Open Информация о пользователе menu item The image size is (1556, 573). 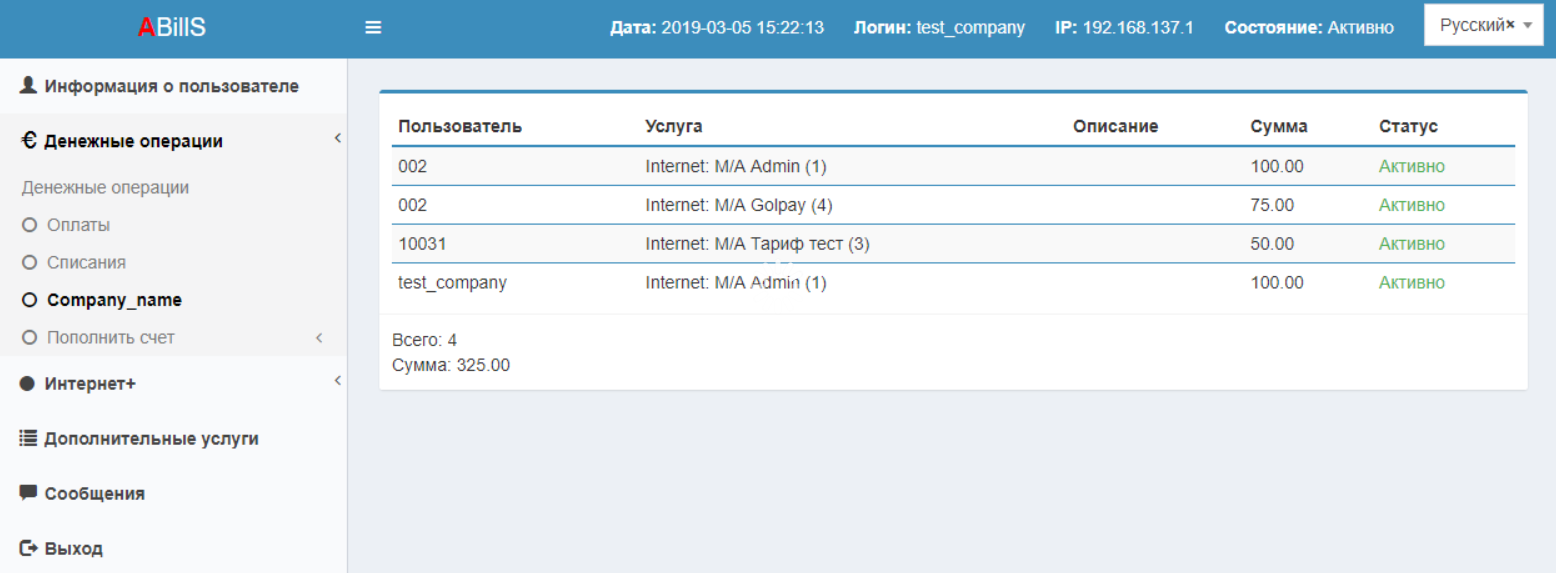(x=171, y=87)
